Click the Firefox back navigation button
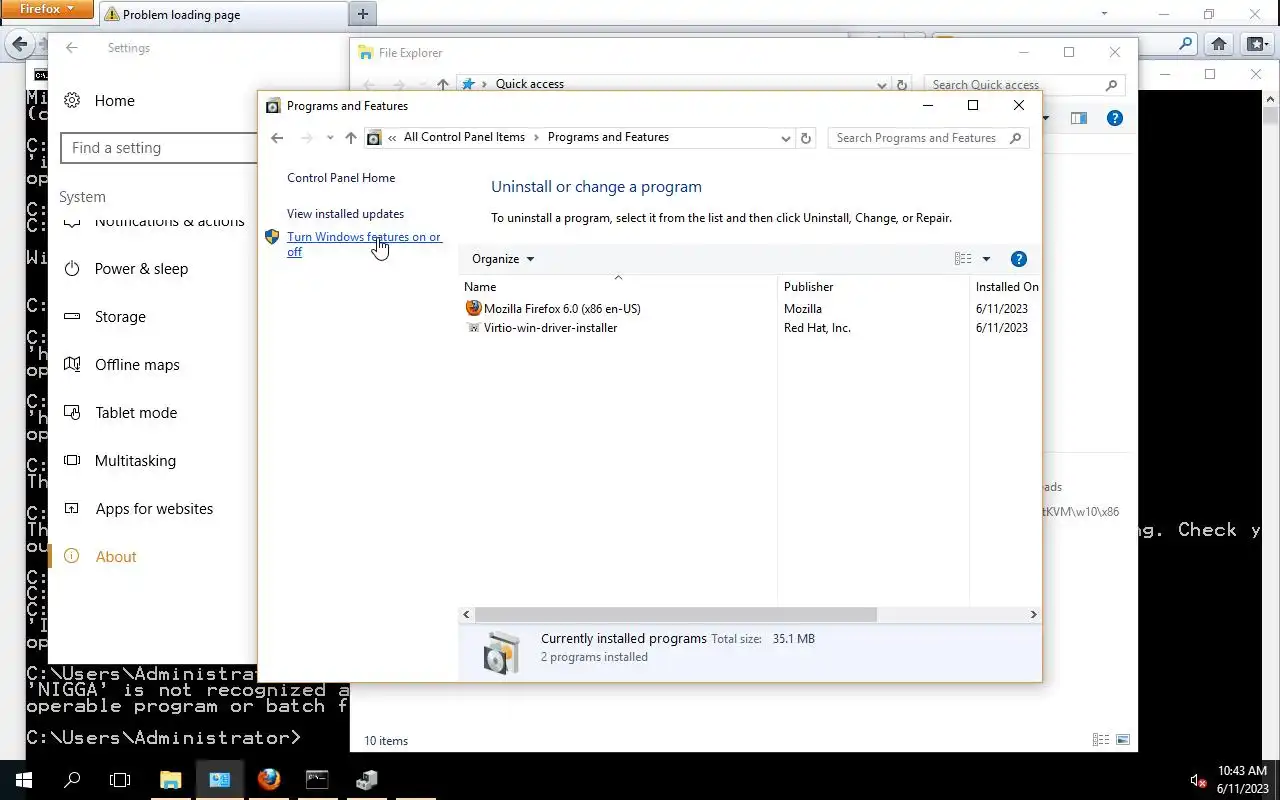 pos(19,44)
